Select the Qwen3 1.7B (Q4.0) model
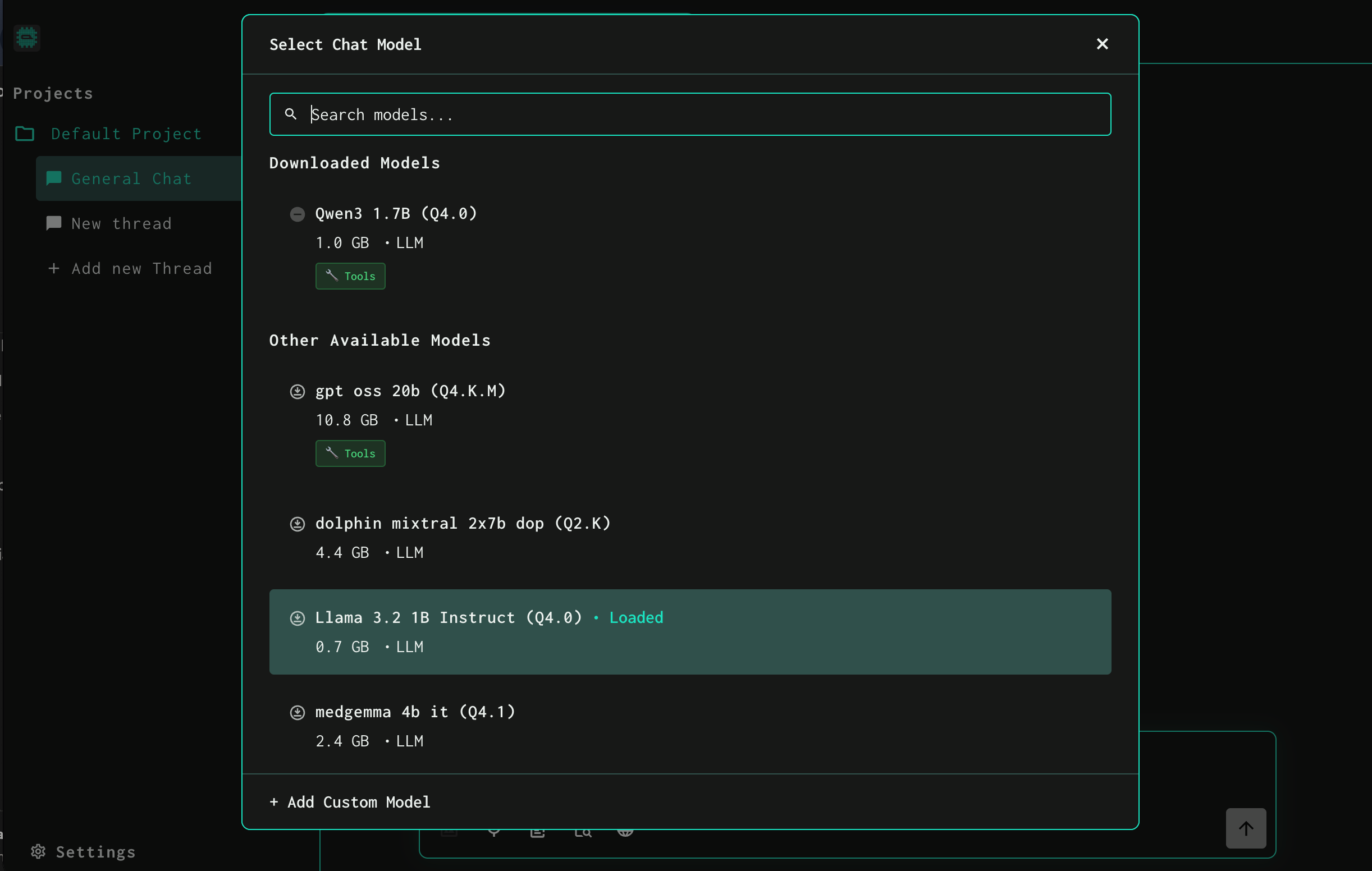The height and width of the screenshot is (871, 1372). coord(395,214)
